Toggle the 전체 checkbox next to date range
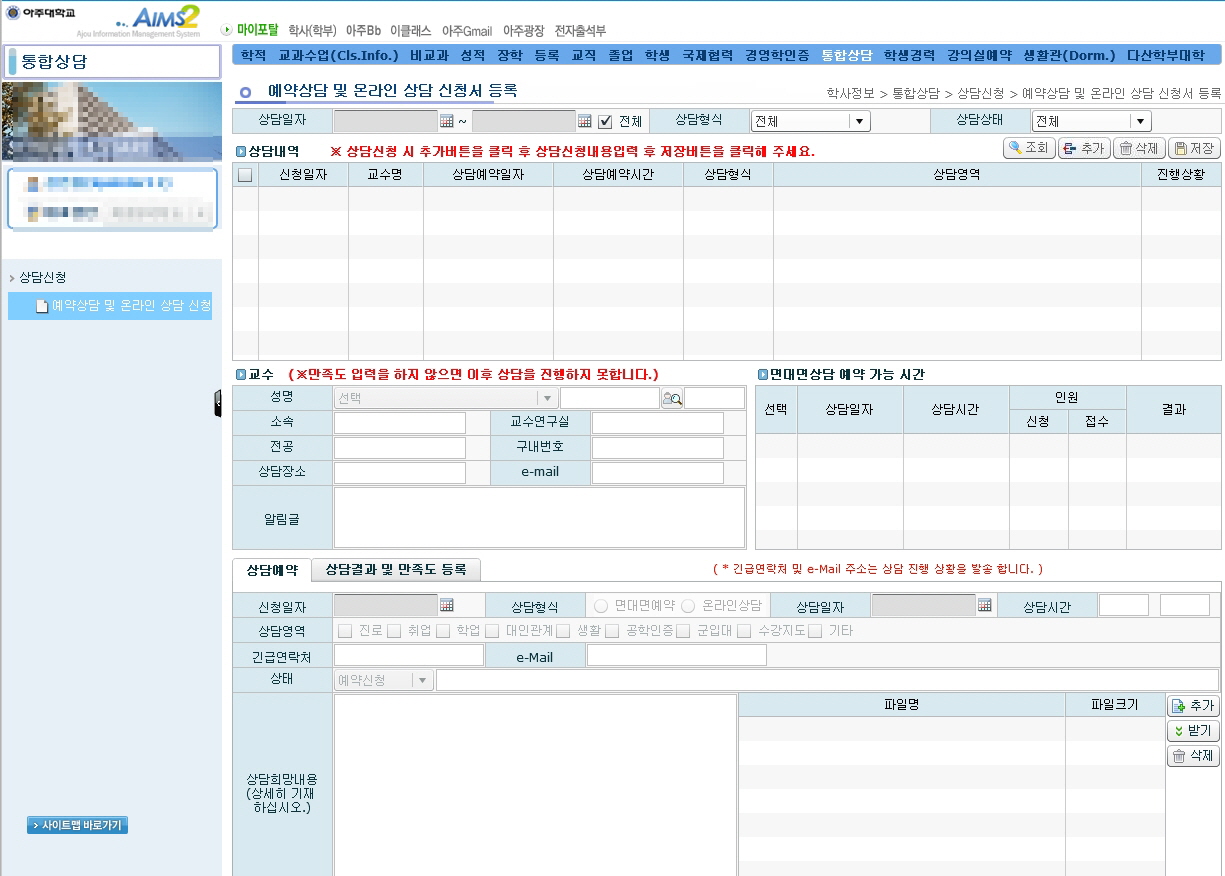The image size is (1225, 876). click(x=605, y=121)
